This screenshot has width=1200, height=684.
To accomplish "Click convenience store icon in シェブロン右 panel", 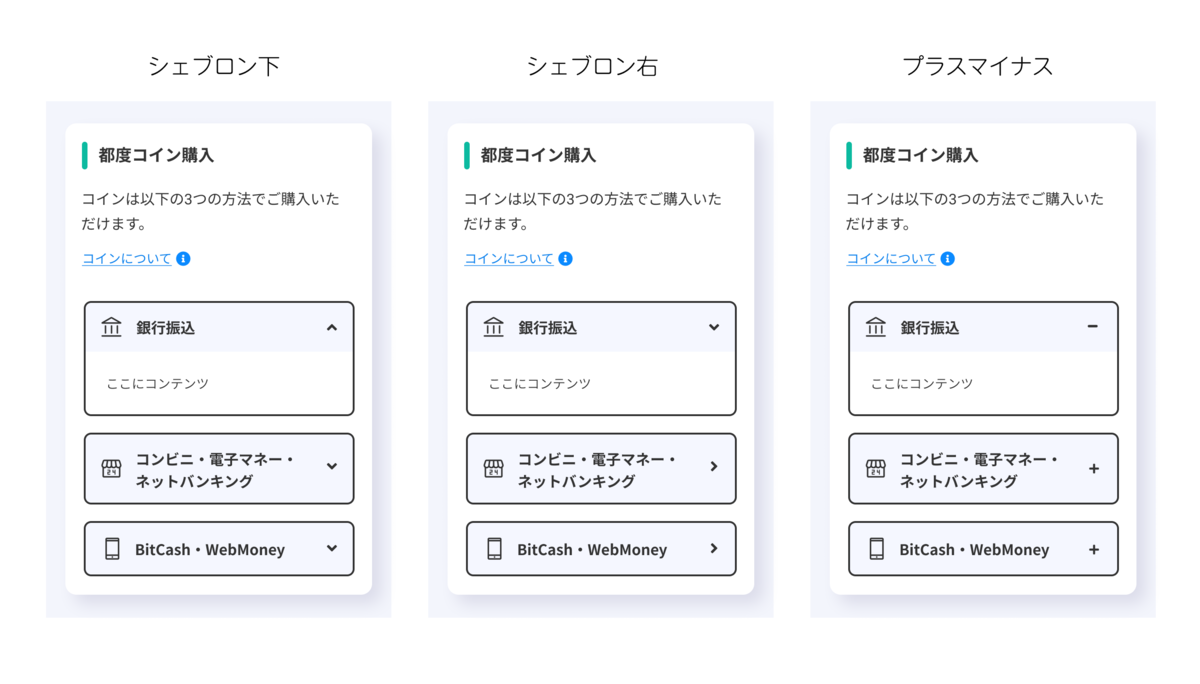I will (493, 469).
